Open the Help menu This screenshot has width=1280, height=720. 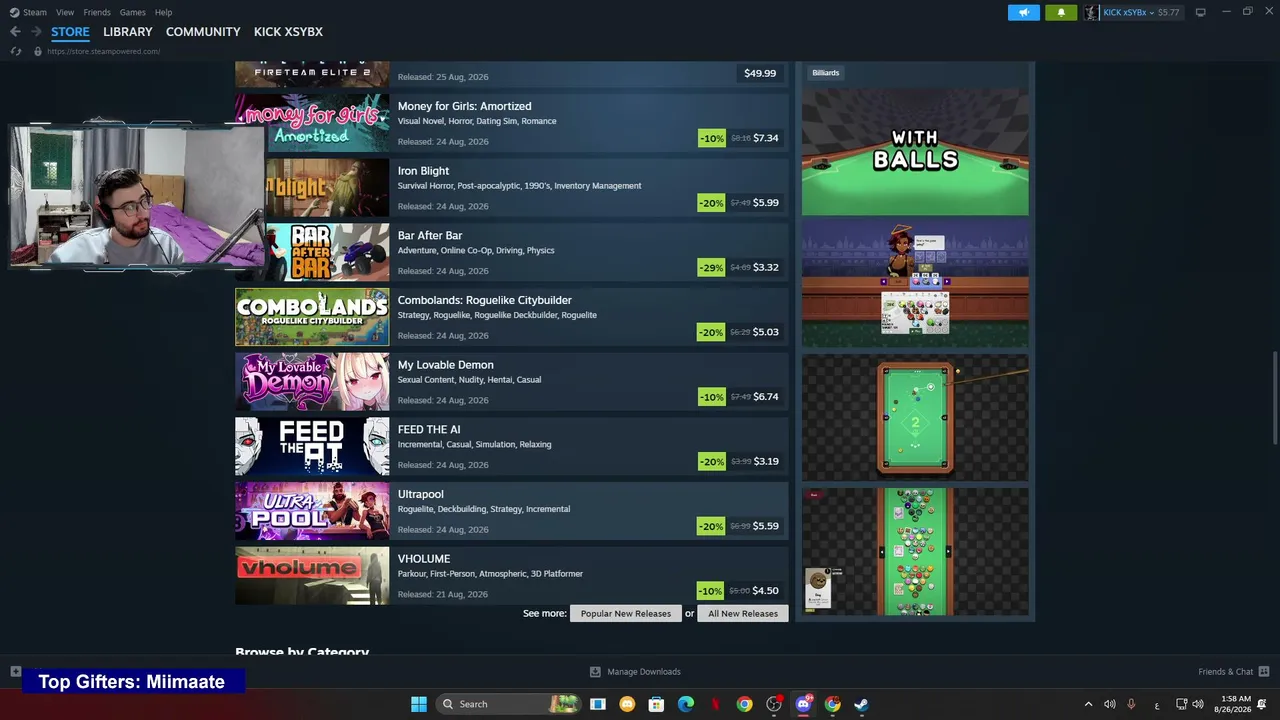pyautogui.click(x=163, y=12)
